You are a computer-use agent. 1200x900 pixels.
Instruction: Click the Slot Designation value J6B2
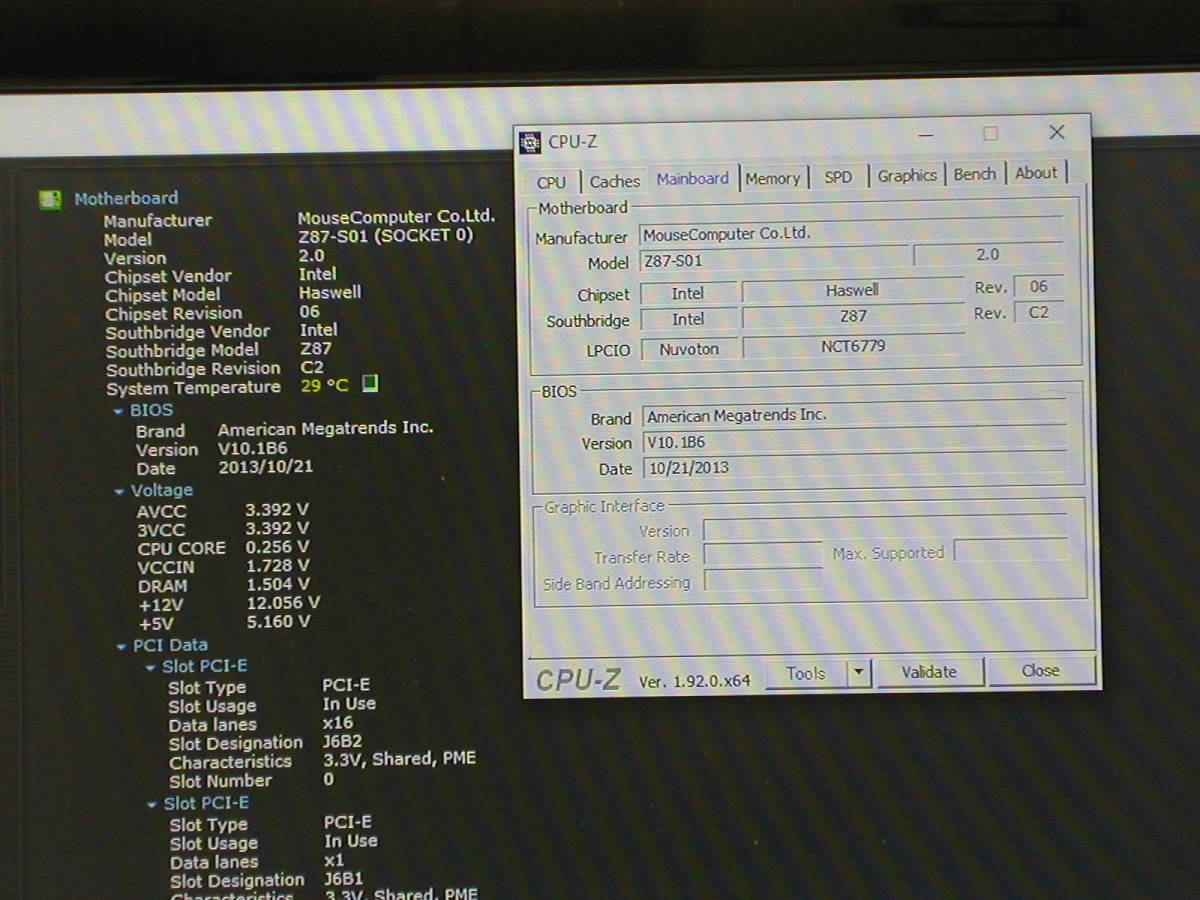point(343,742)
